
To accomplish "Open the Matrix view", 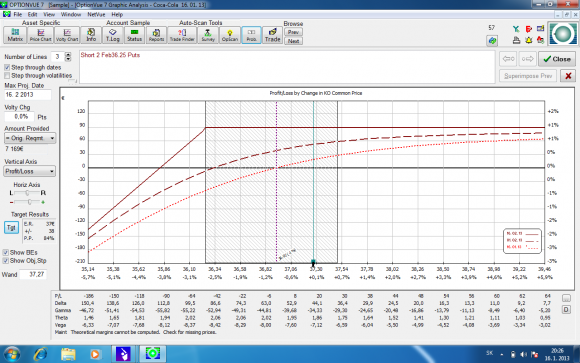I will tap(15, 35).
